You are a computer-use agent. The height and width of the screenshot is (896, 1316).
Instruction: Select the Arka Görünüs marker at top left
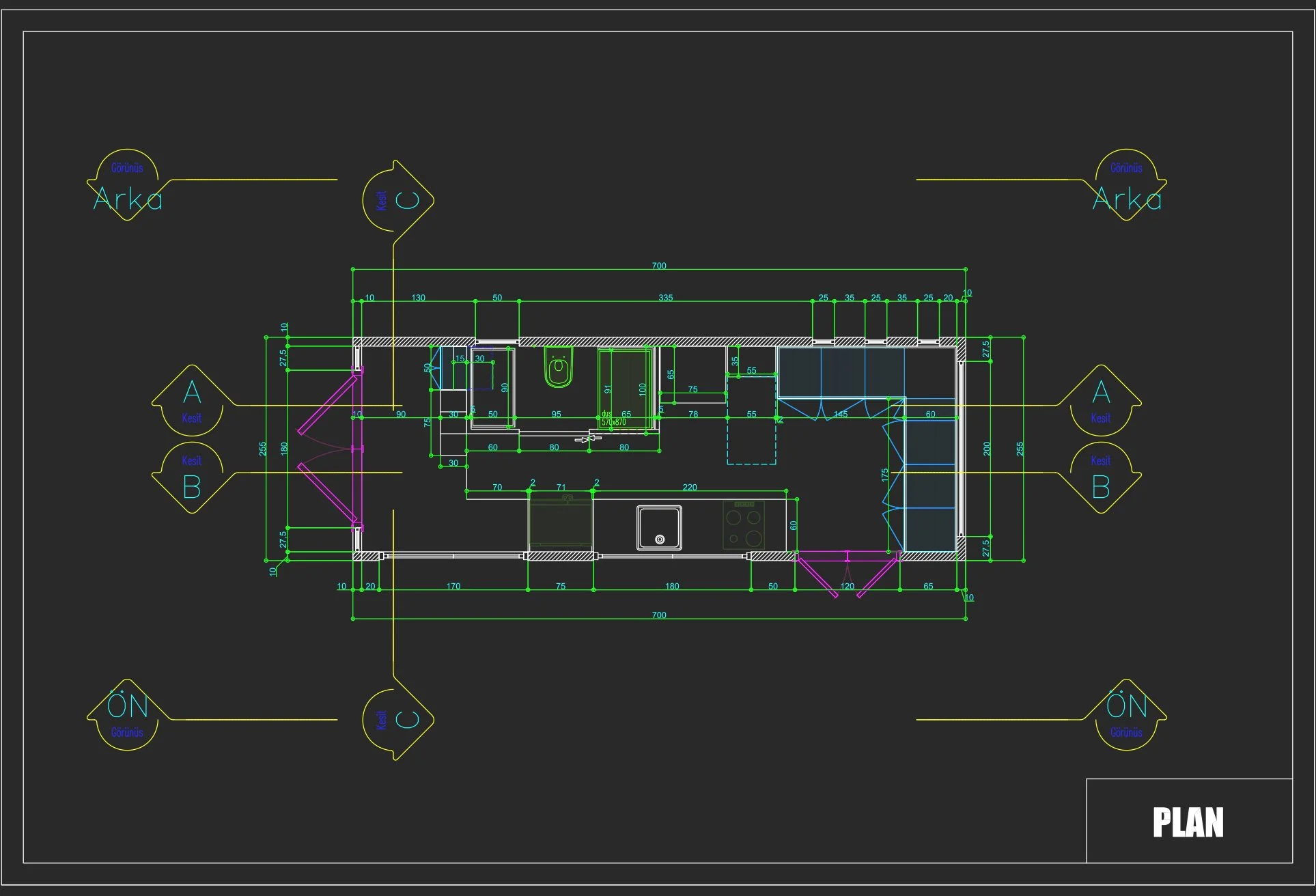coord(128,185)
